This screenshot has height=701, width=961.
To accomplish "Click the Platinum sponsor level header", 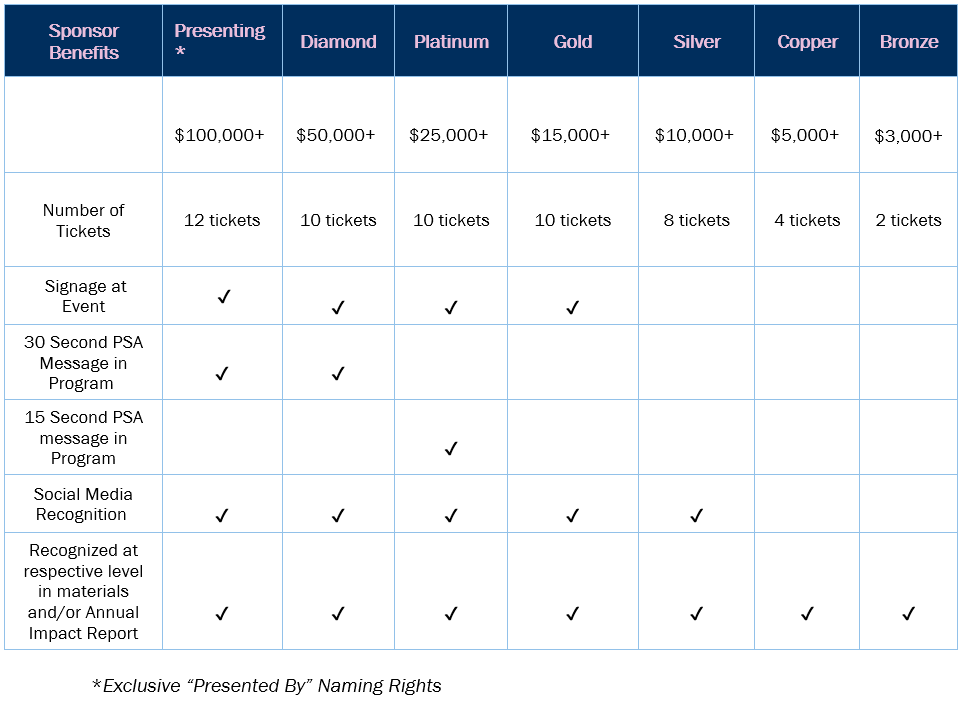I will (x=451, y=40).
